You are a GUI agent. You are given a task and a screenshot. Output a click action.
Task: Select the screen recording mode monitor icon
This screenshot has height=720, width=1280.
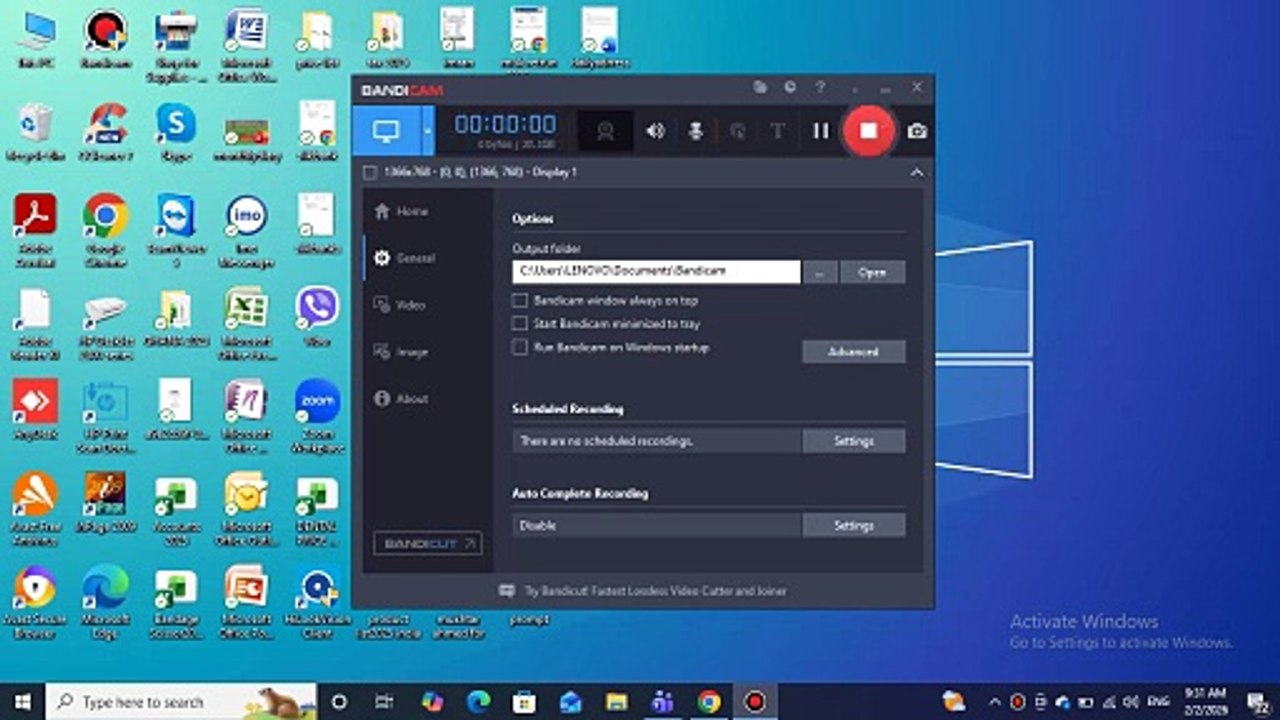(386, 131)
